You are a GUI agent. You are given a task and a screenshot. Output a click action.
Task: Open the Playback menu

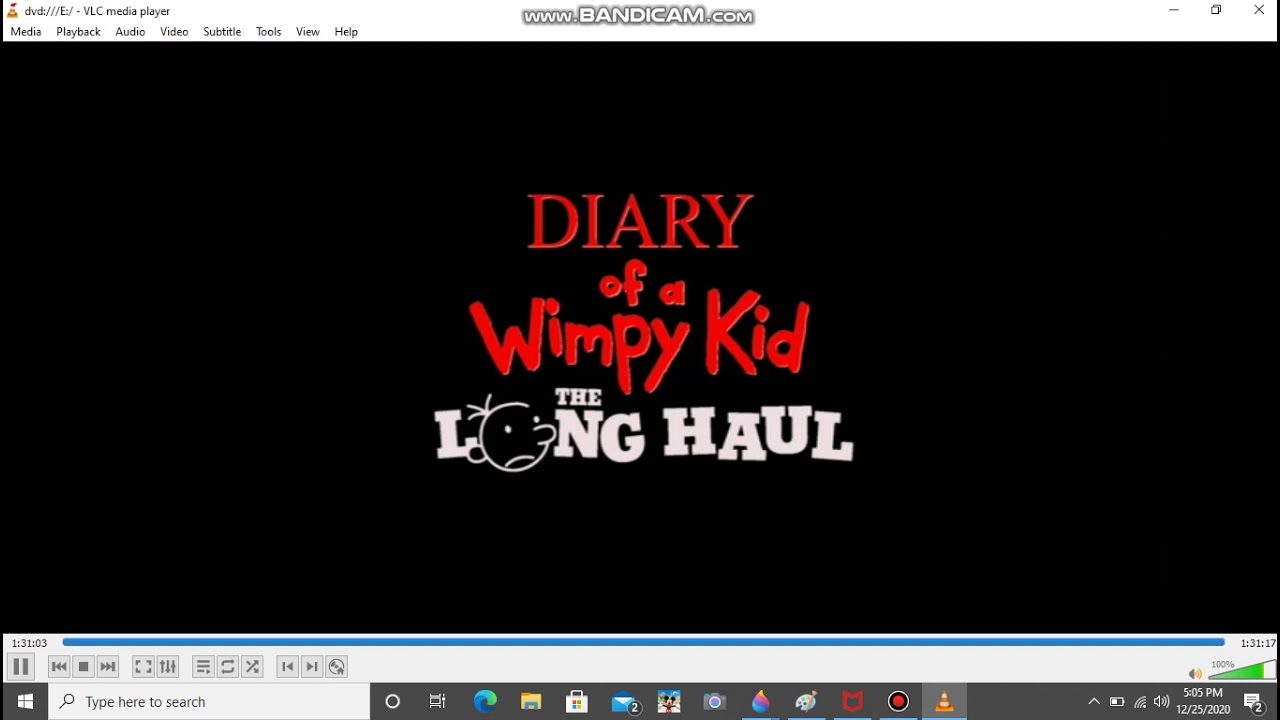tap(78, 32)
